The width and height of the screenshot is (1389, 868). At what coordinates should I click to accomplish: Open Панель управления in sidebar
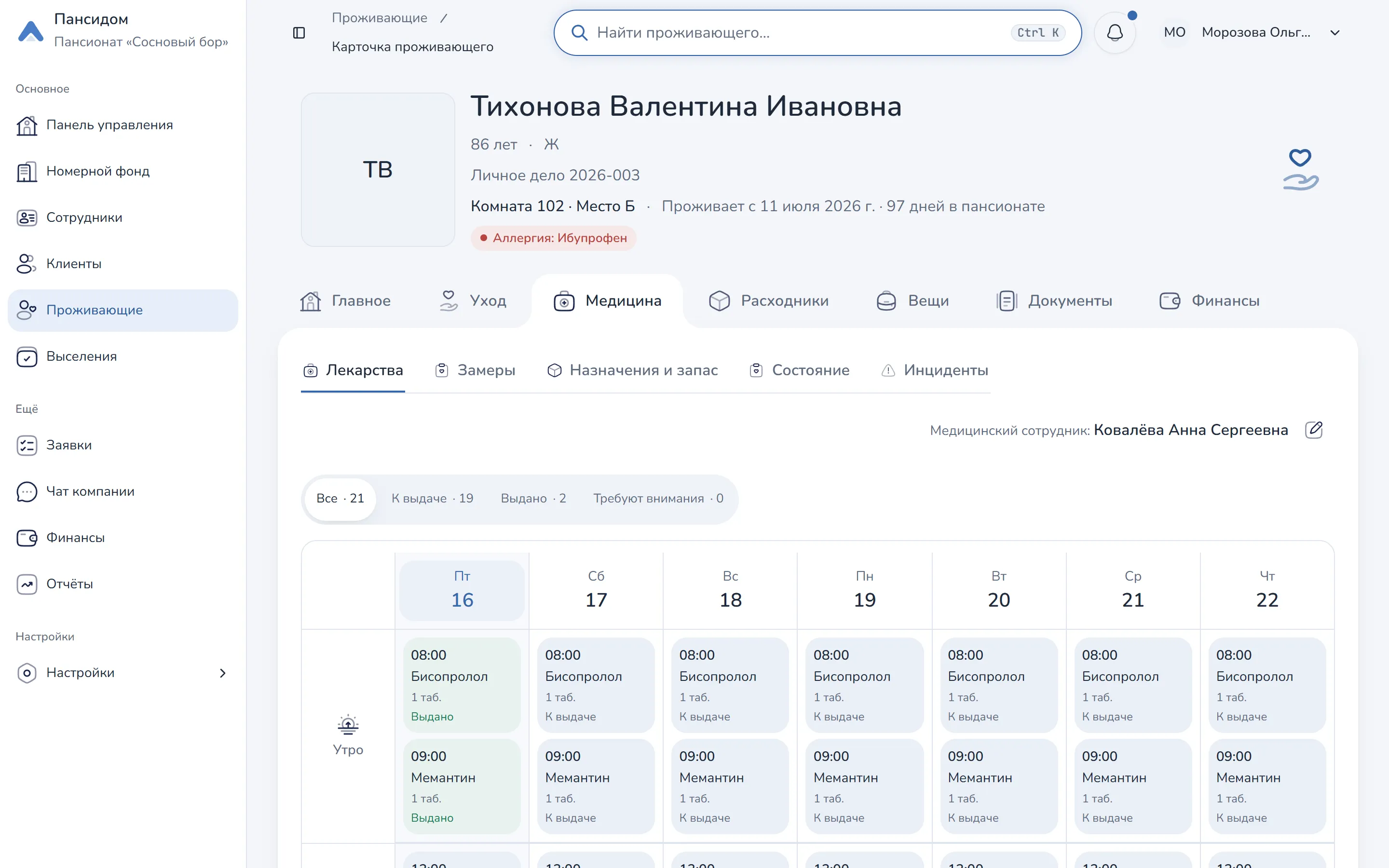tap(123, 125)
